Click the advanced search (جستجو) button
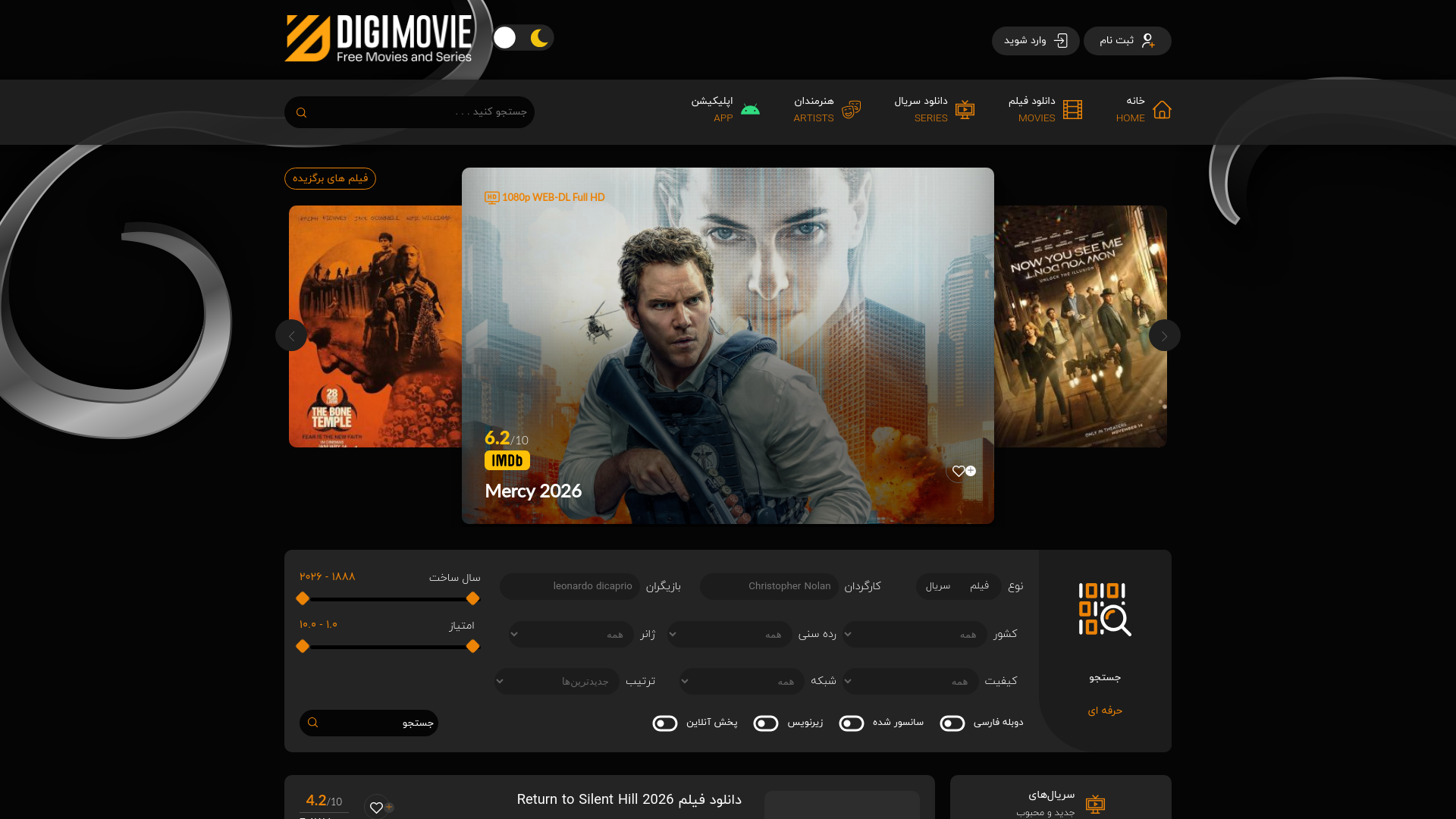Screen dimensions: 1456x819 [369, 723]
